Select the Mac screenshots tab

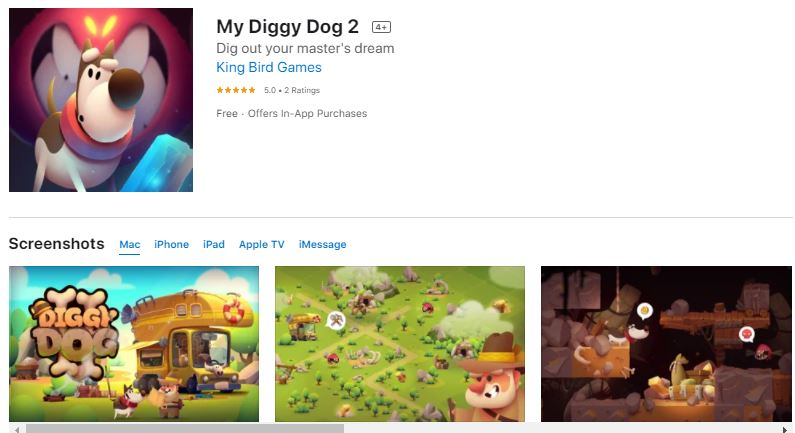(130, 244)
